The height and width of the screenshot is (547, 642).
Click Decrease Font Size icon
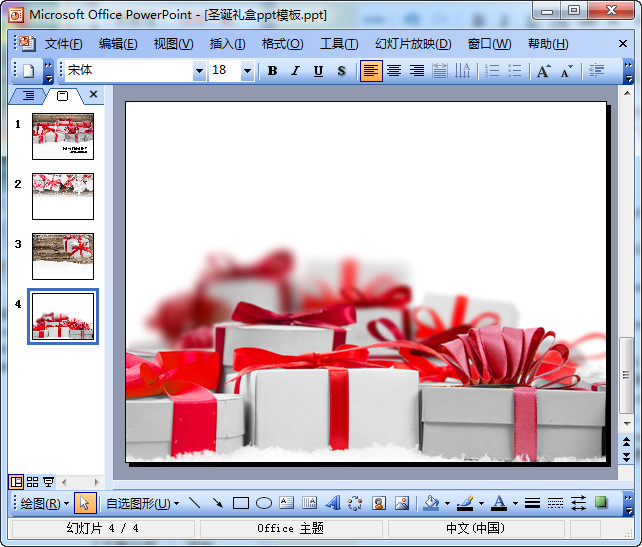click(567, 71)
